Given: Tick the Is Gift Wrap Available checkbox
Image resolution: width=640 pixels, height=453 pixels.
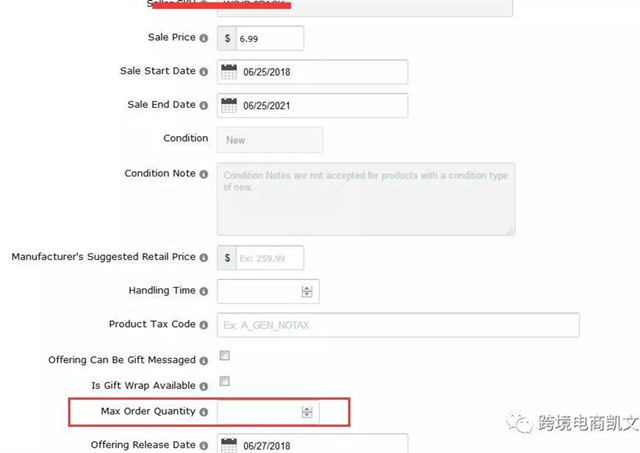Looking at the screenshot, I should coord(225,381).
